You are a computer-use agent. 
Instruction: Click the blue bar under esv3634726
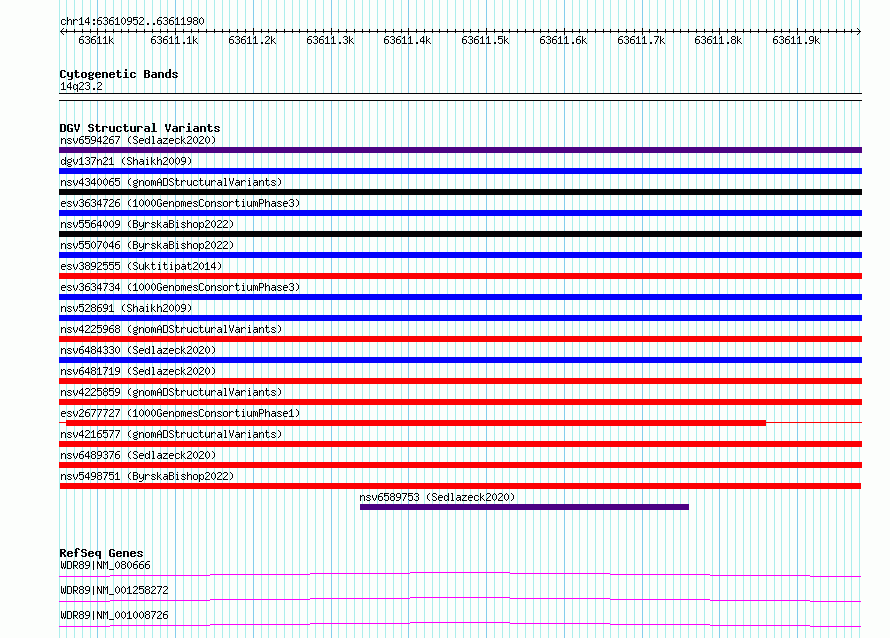point(460,213)
